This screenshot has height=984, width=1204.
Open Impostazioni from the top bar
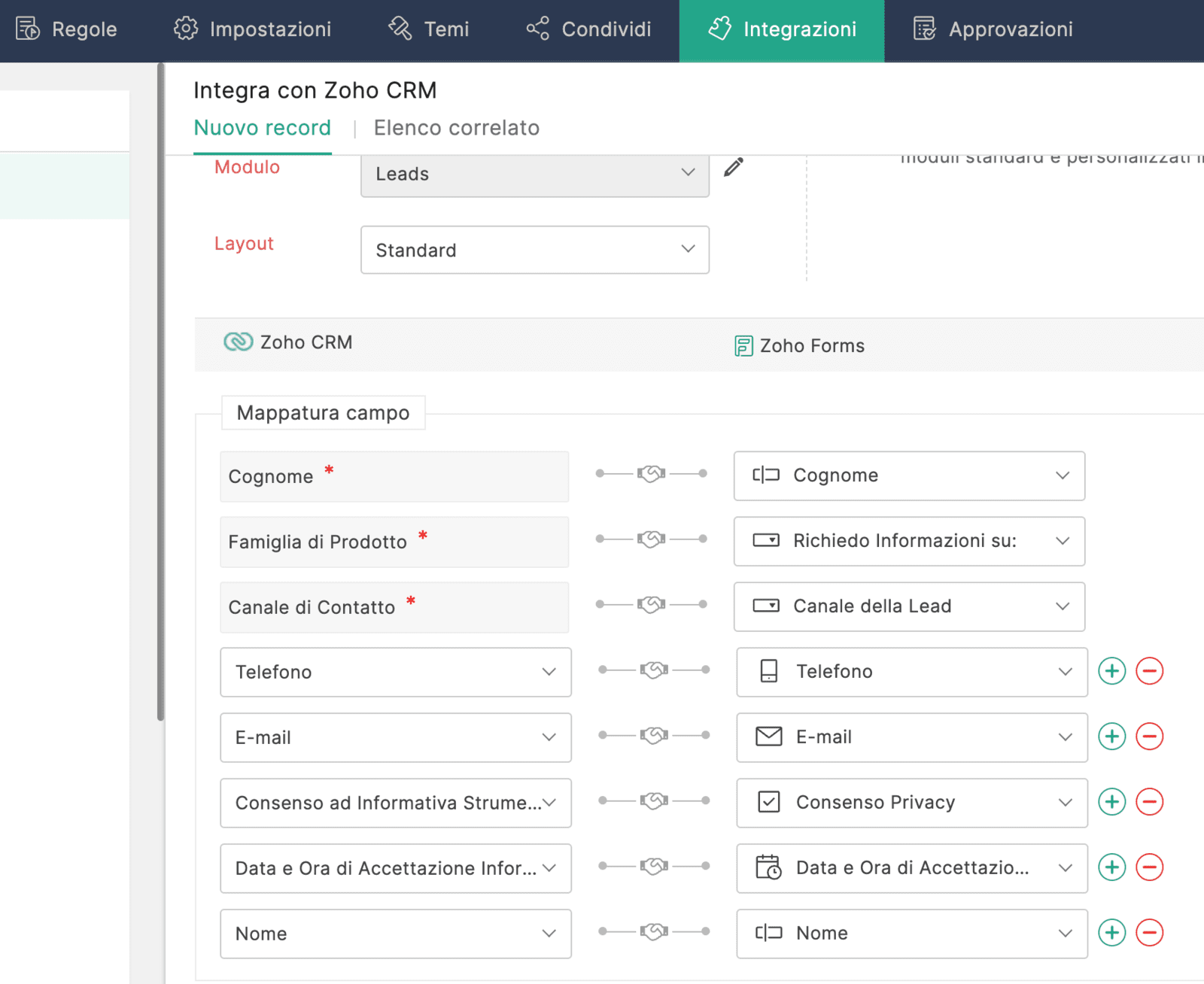pos(253,29)
